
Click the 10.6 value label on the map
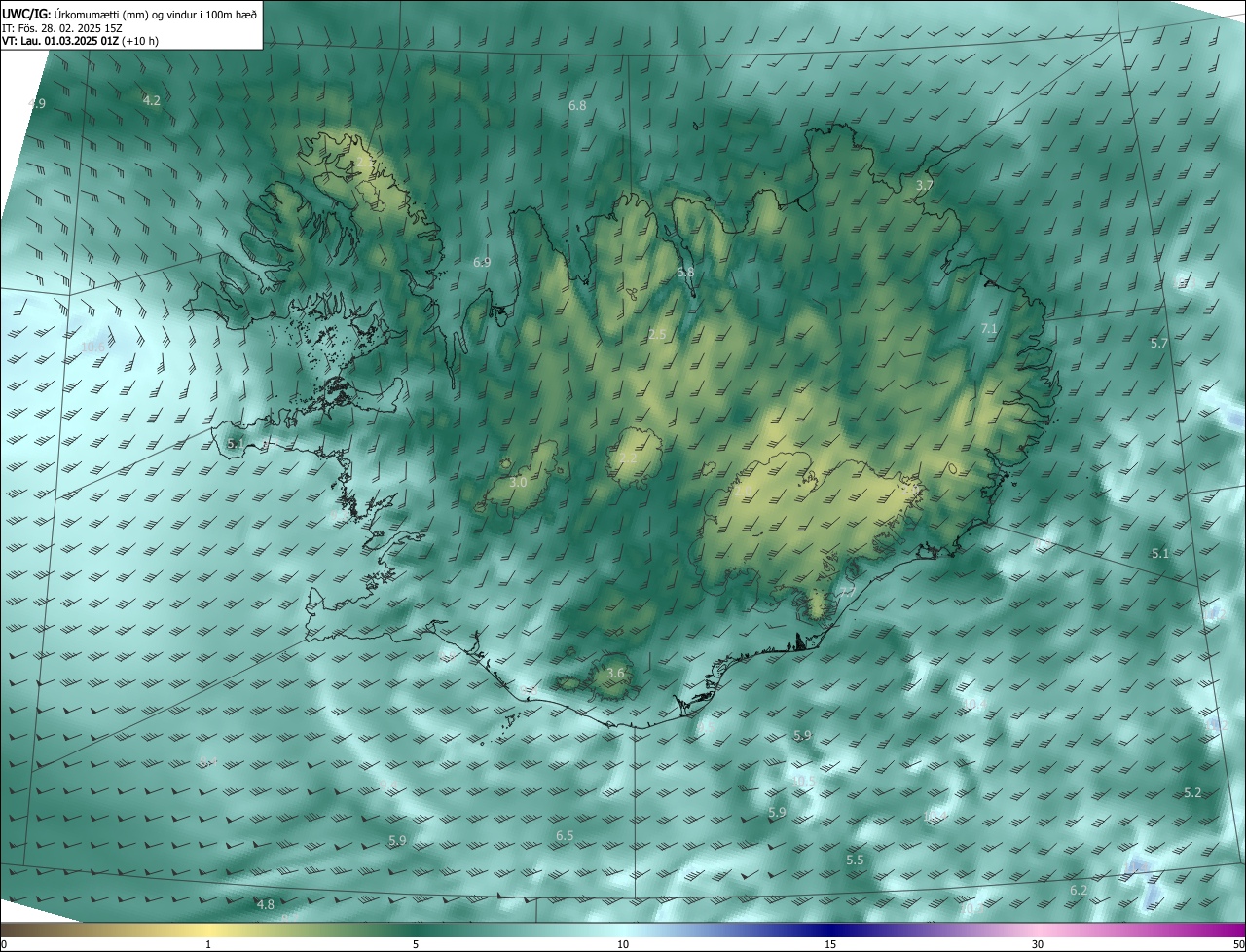[x=93, y=346]
